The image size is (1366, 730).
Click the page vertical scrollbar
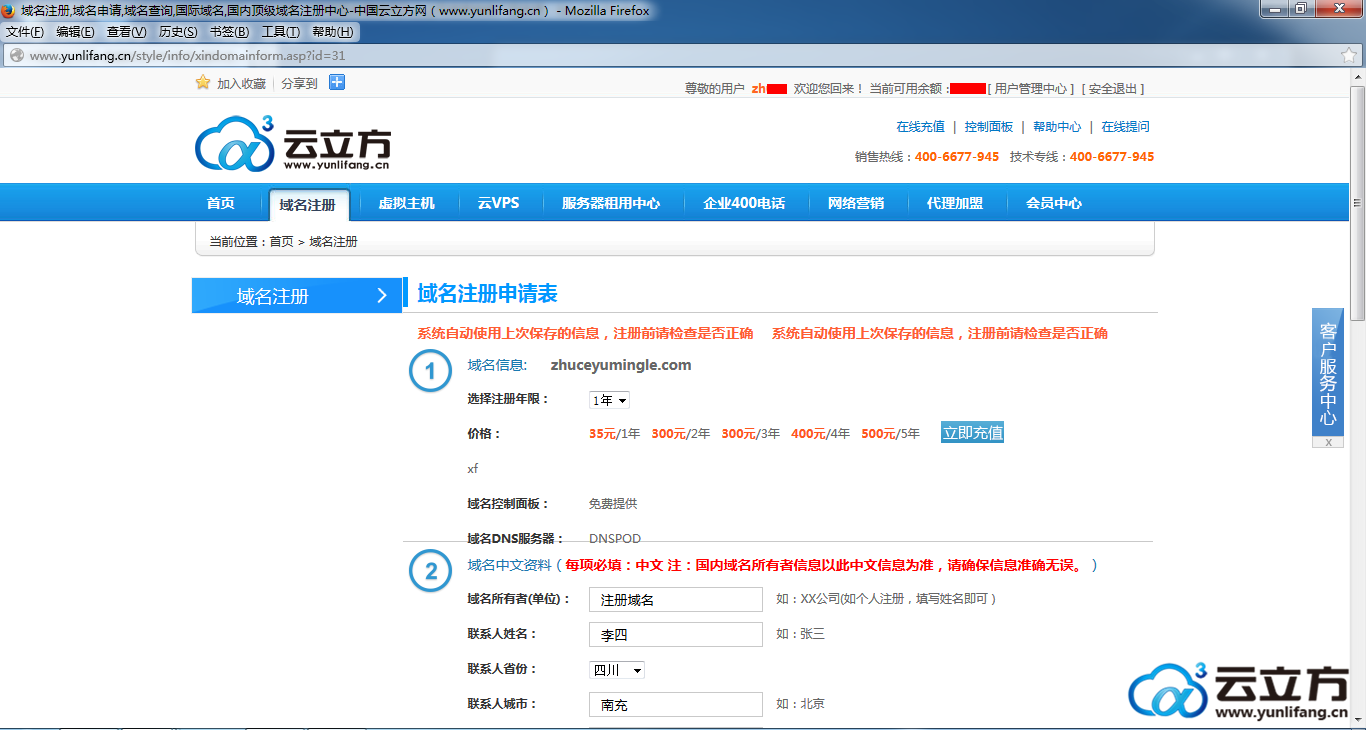pyautogui.click(x=1357, y=250)
